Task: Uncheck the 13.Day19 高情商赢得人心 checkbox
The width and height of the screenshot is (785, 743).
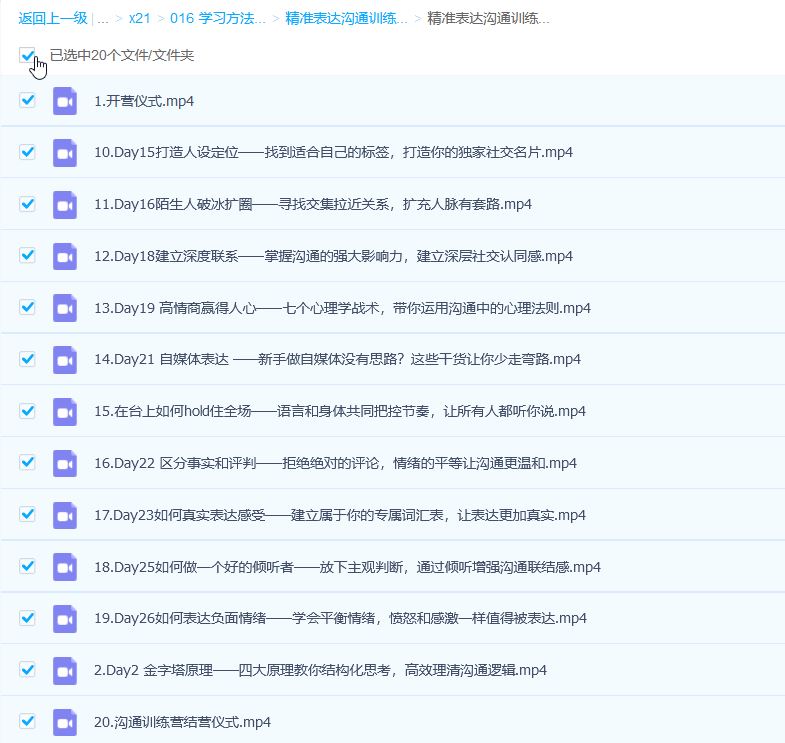Action: click(27, 307)
